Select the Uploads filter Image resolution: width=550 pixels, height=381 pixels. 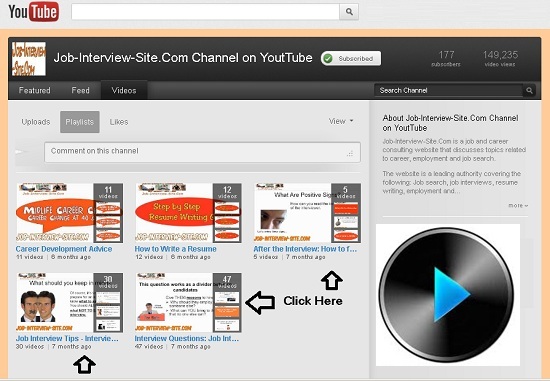coord(36,122)
